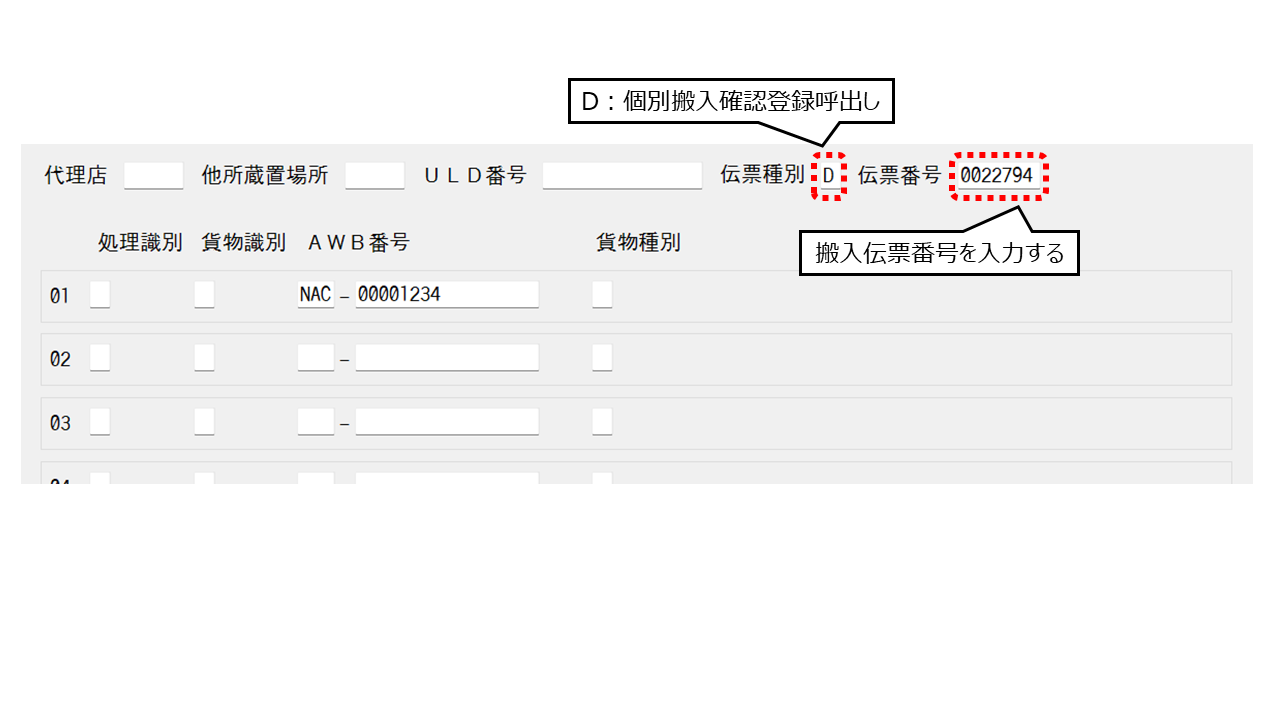Select row 02 処理識別 box
This screenshot has height=720, width=1280.
click(100, 359)
